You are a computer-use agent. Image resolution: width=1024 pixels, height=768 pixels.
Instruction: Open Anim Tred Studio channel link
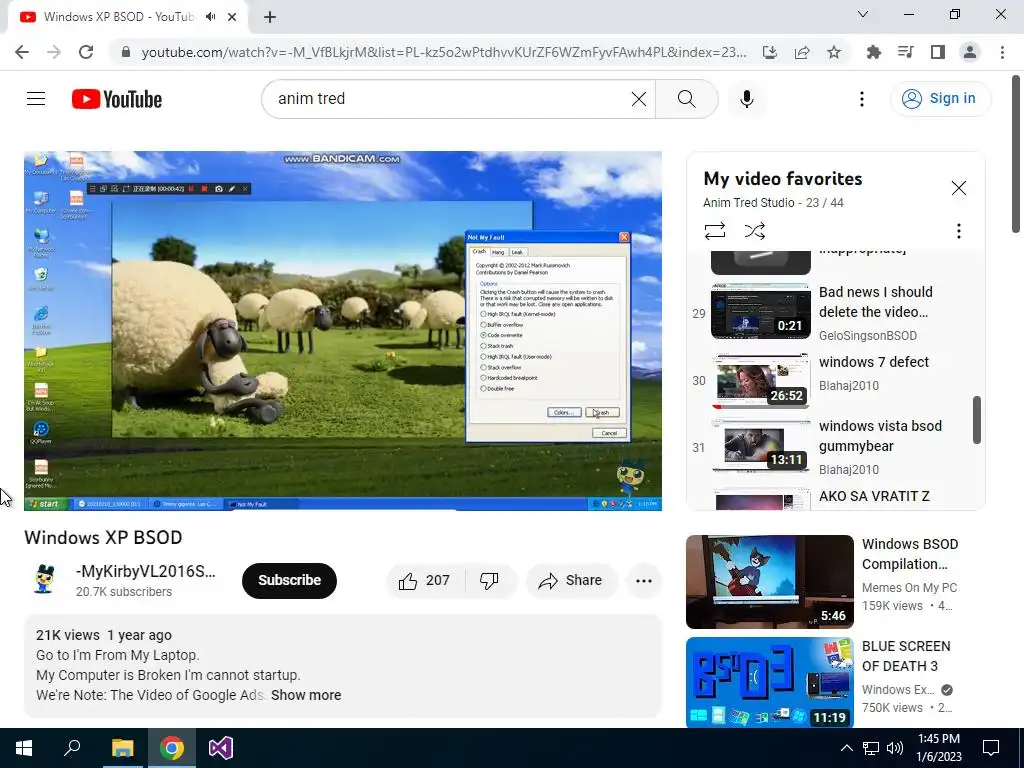[x=748, y=202]
